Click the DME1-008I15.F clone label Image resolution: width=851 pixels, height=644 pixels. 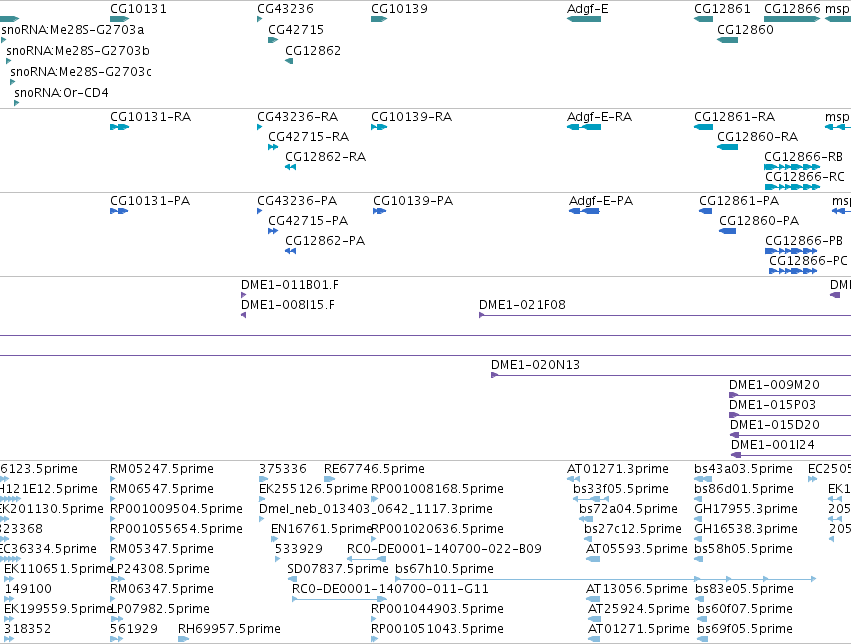coord(288,305)
